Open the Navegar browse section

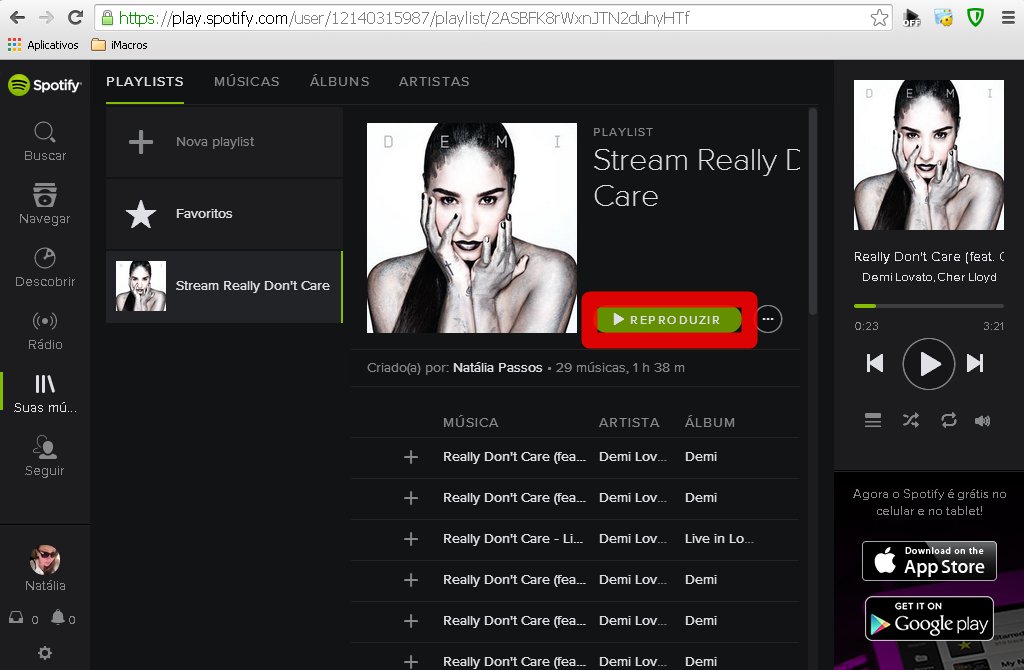click(x=44, y=204)
